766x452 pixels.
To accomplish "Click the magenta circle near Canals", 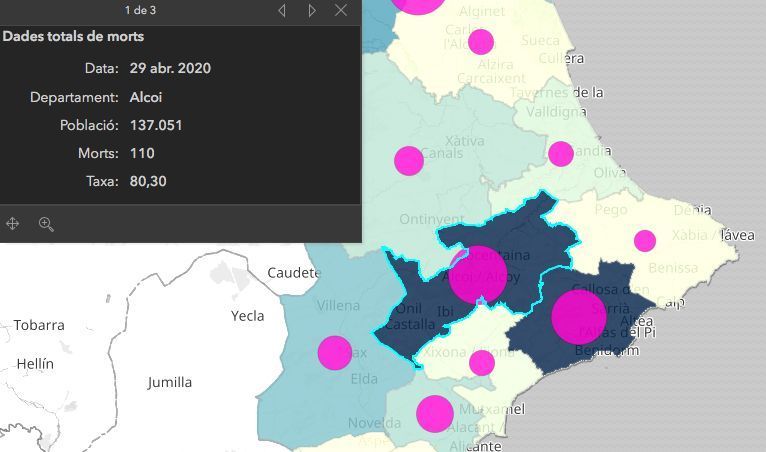I will tap(409, 160).
